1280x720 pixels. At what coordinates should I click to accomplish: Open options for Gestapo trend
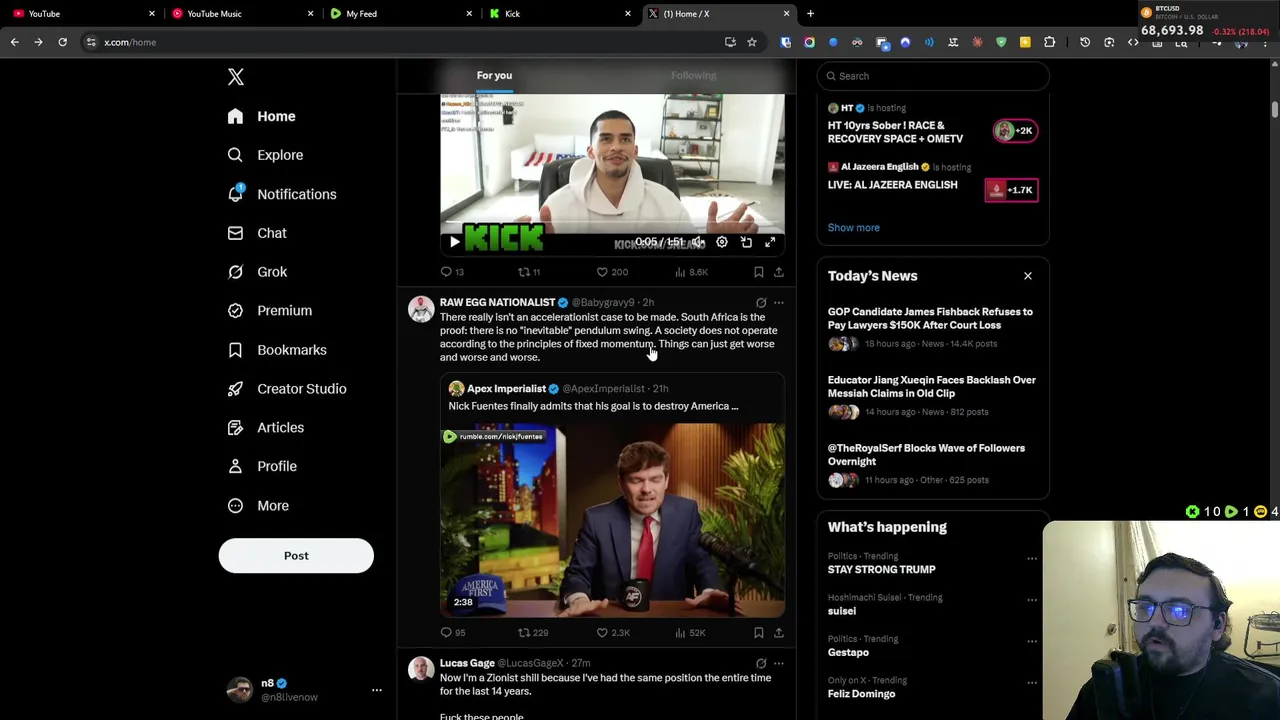tap(1031, 641)
